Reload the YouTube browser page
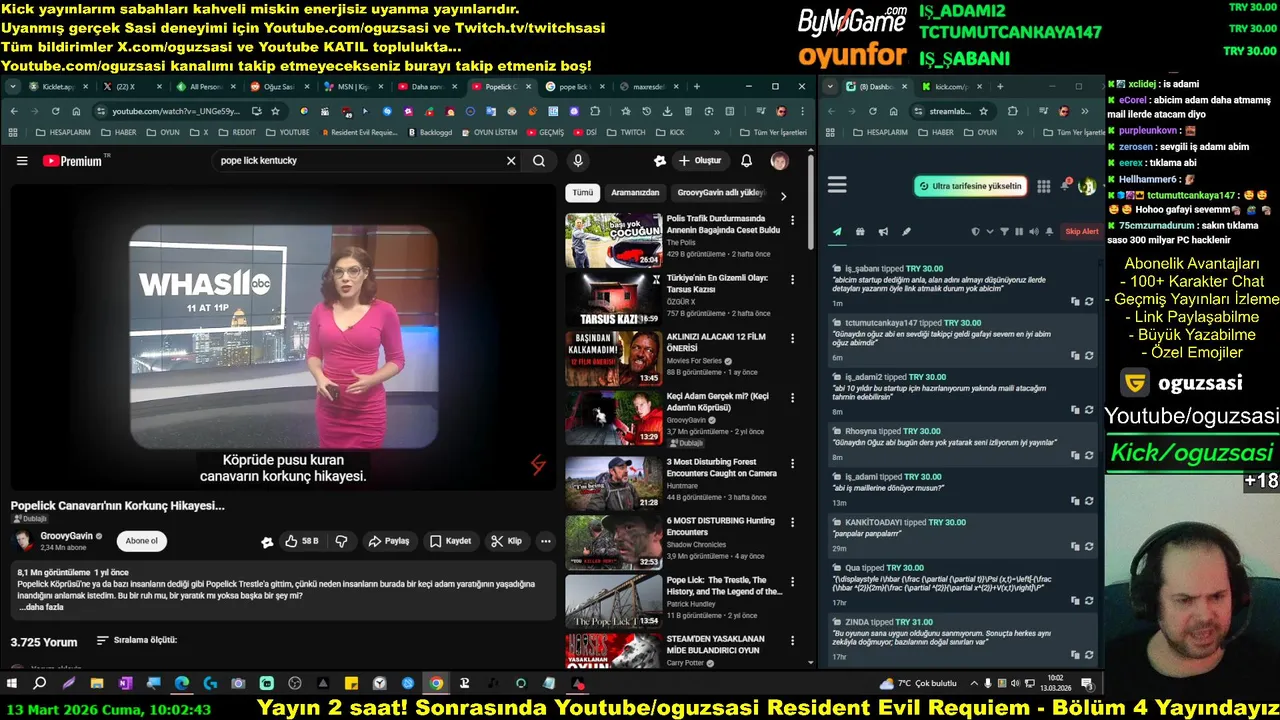Screen dimensions: 1280x720 (55, 111)
